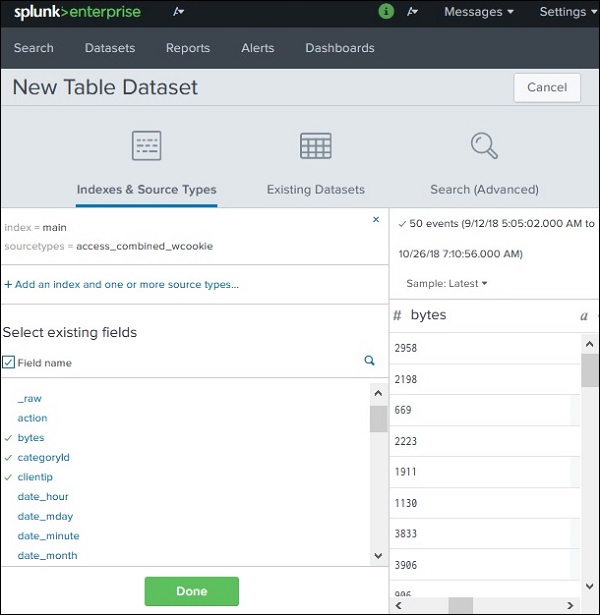
Task: Expand the Settings dropdown menu
Action: pos(567,12)
